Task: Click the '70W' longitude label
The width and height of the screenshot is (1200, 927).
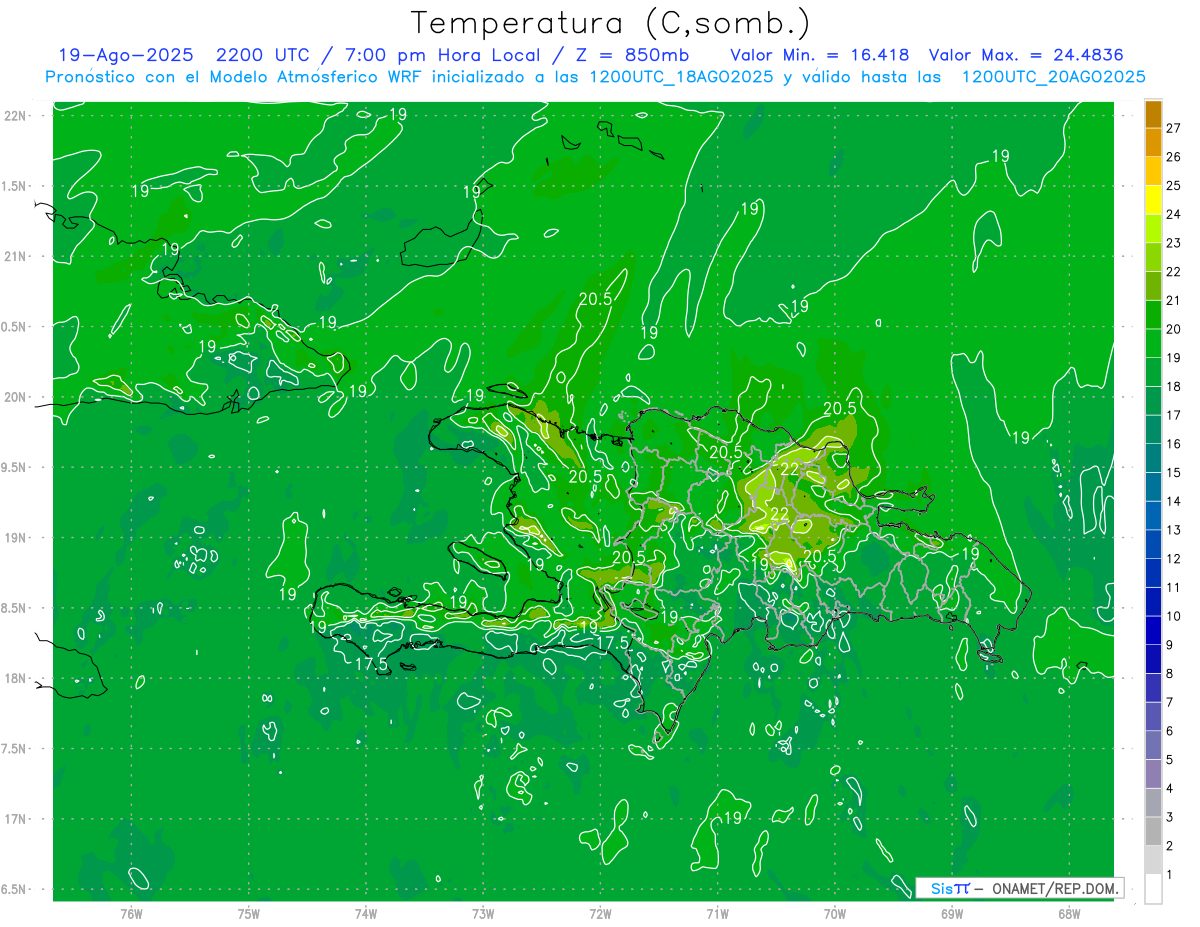Action: click(x=834, y=914)
